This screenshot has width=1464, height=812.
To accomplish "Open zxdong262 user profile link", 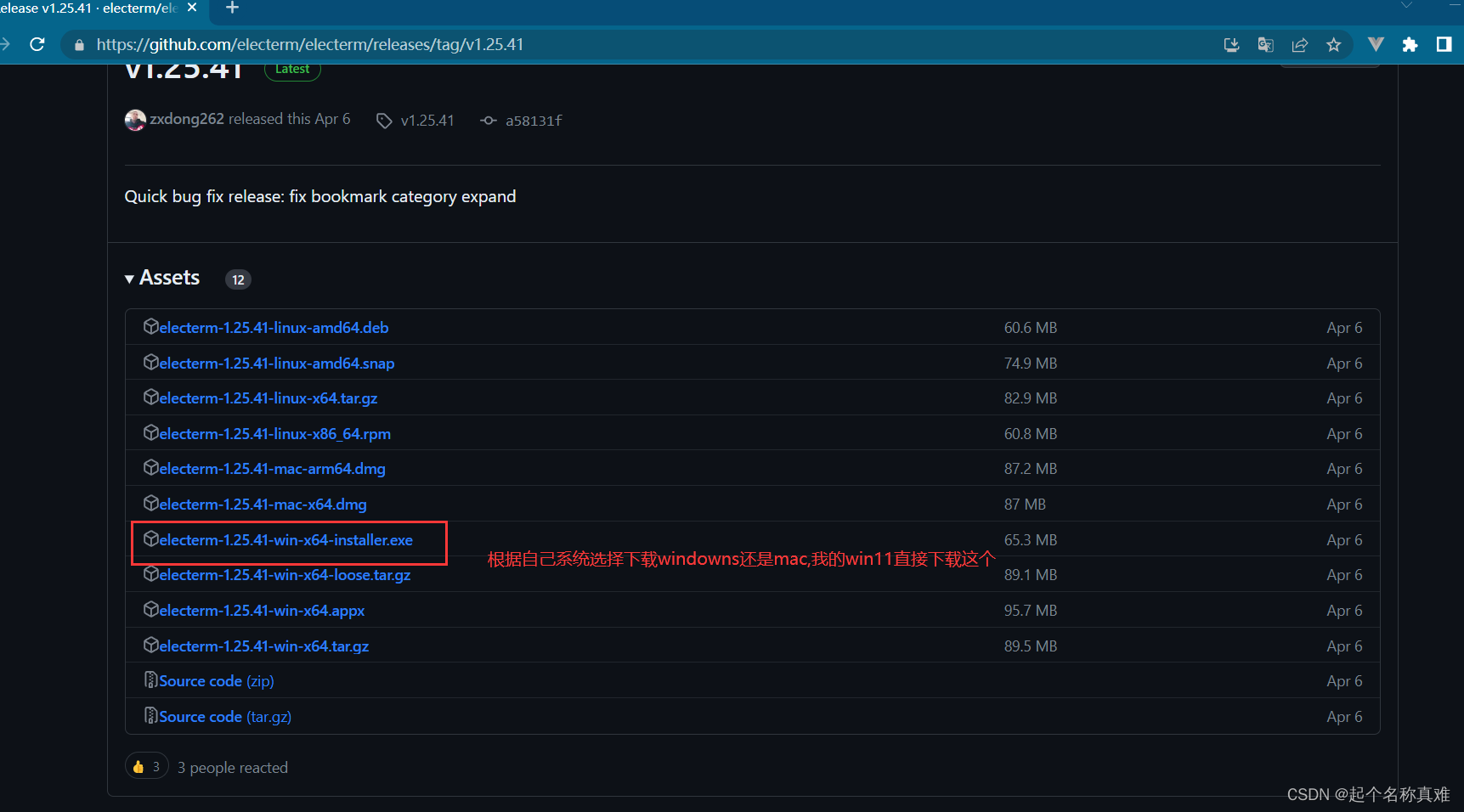I will [x=187, y=119].
